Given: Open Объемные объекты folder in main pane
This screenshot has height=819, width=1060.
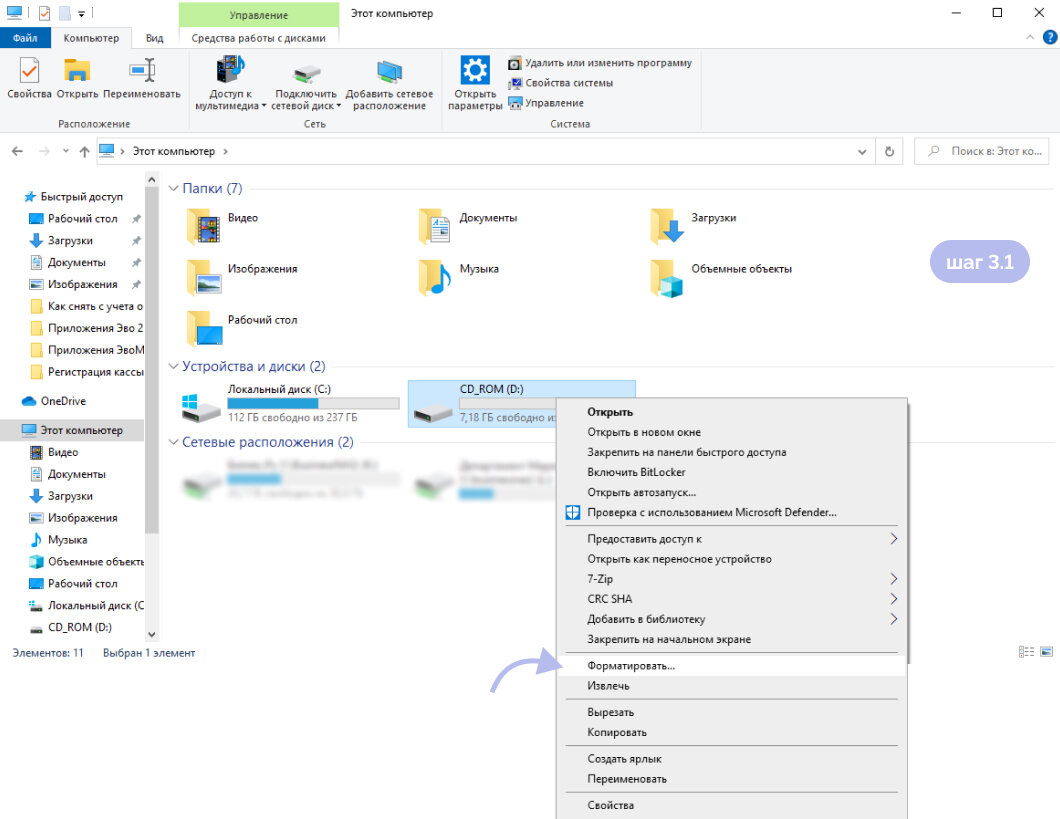Looking at the screenshot, I should (x=721, y=276).
